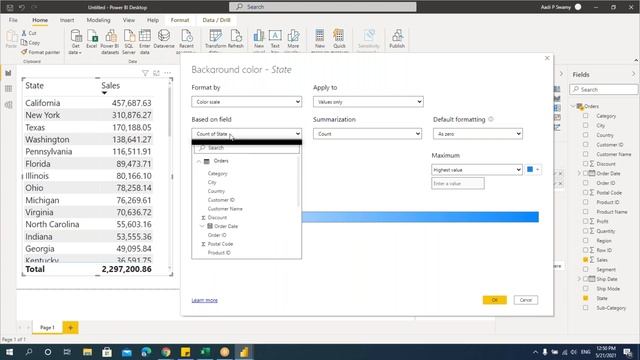The image size is (640, 360).
Task: Open Power BI datasets icon
Action: pos(110,41)
